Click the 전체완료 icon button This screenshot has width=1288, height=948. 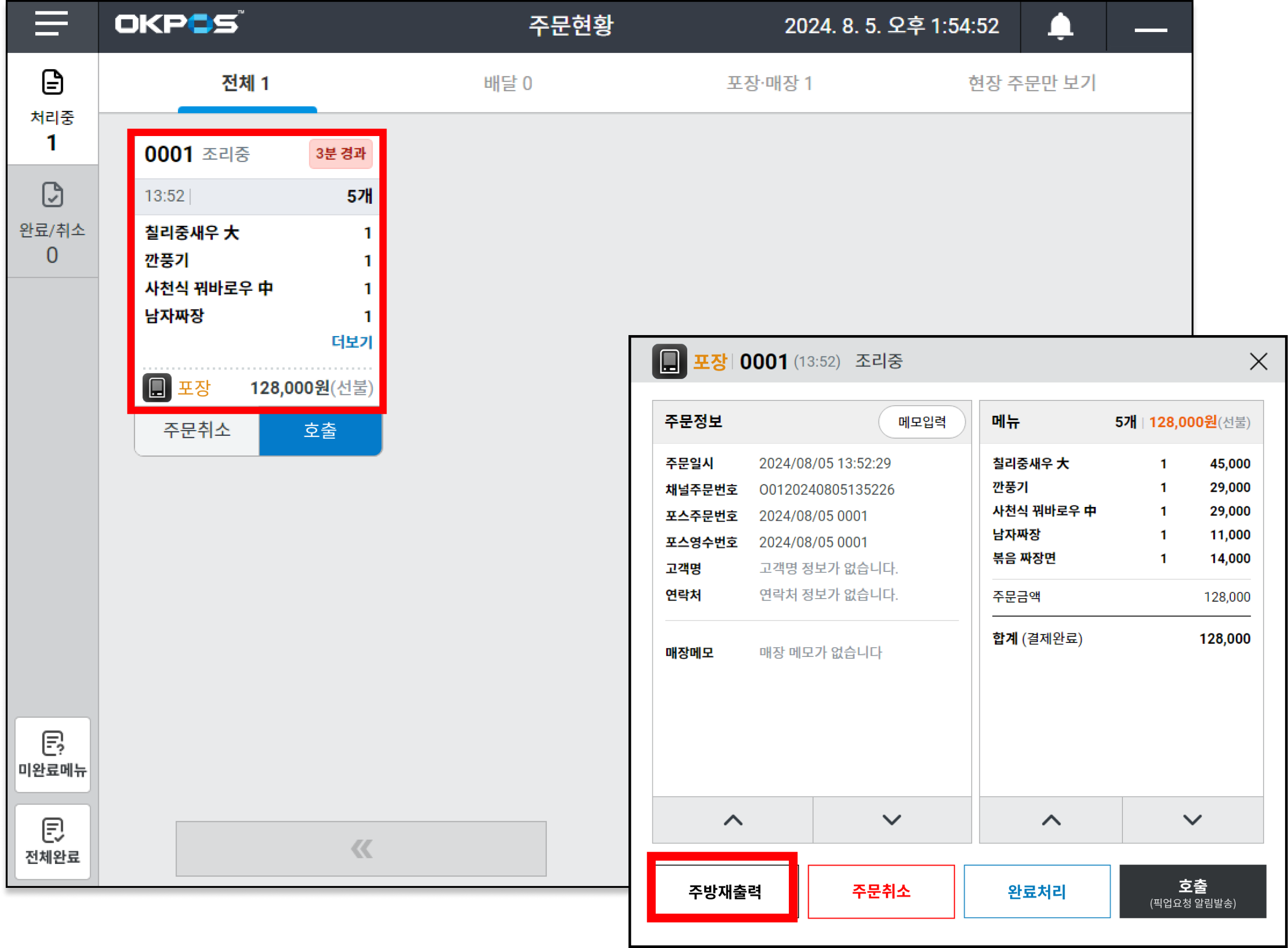[x=53, y=841]
